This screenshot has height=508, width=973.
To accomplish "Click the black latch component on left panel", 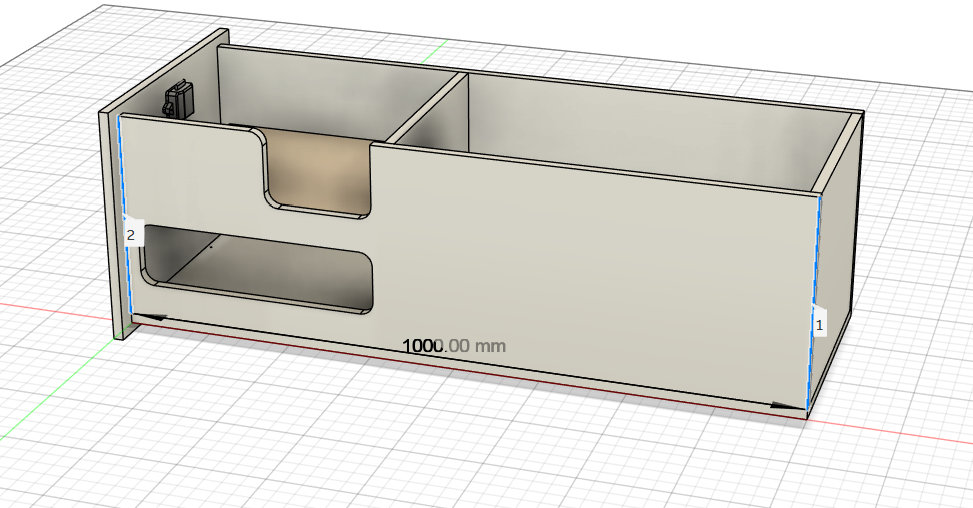I will (x=177, y=99).
